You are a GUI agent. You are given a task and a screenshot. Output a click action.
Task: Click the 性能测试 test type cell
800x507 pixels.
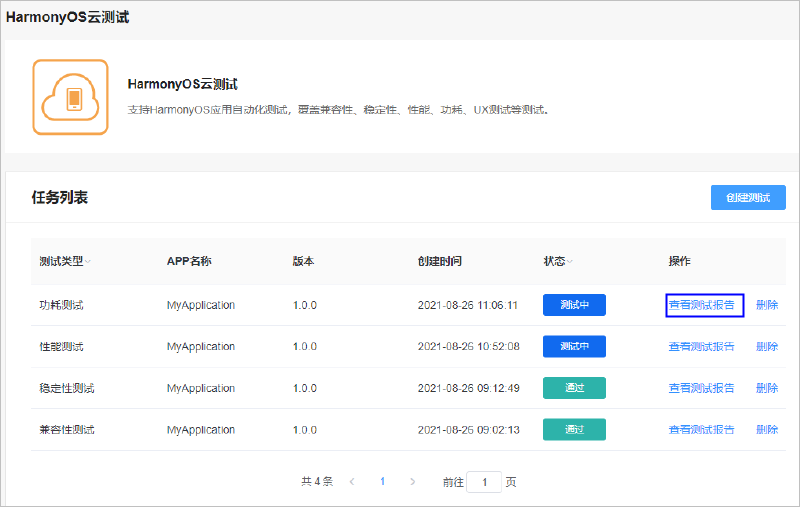(x=61, y=347)
